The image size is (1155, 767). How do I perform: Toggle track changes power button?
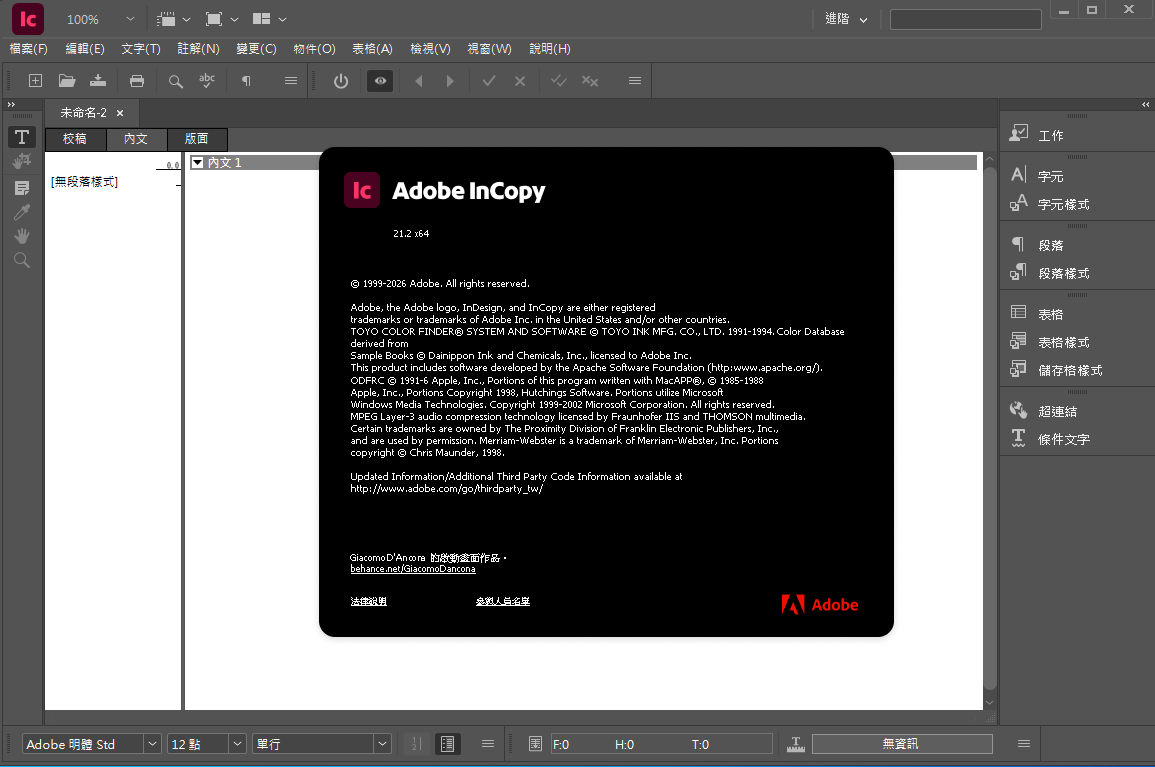point(341,81)
